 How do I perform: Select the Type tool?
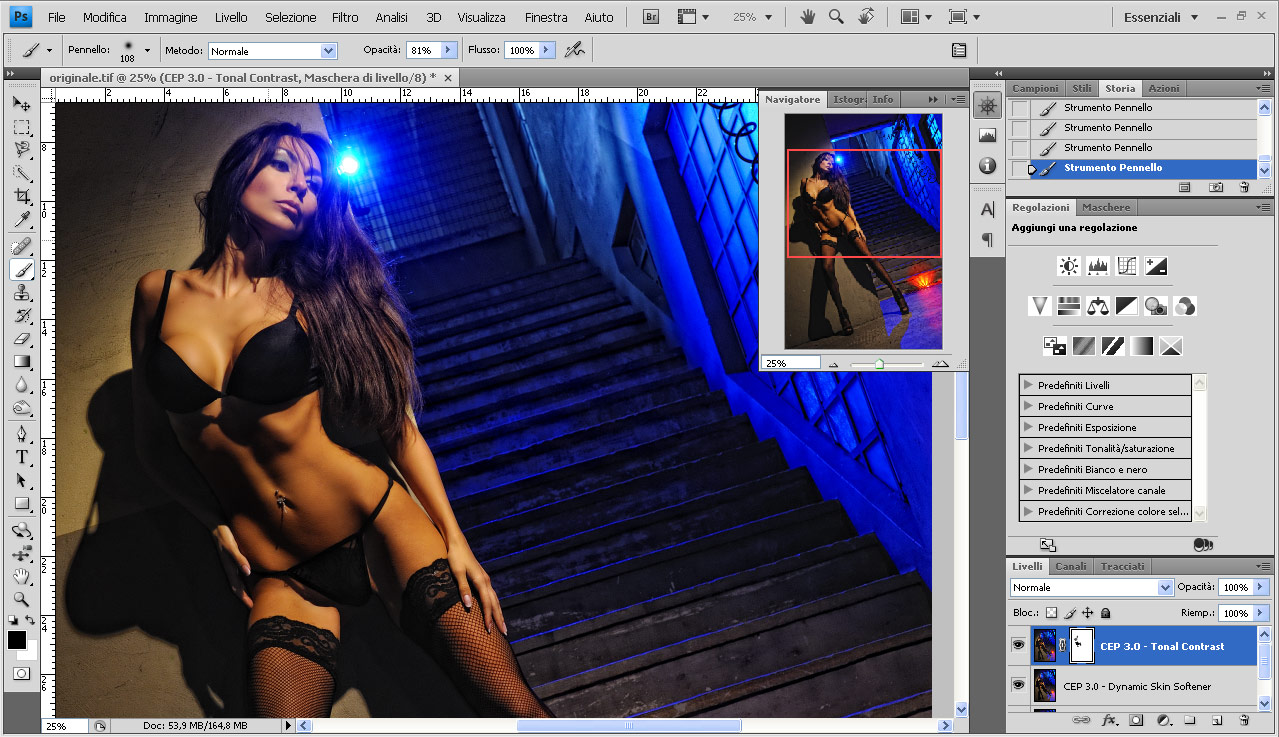click(21, 457)
